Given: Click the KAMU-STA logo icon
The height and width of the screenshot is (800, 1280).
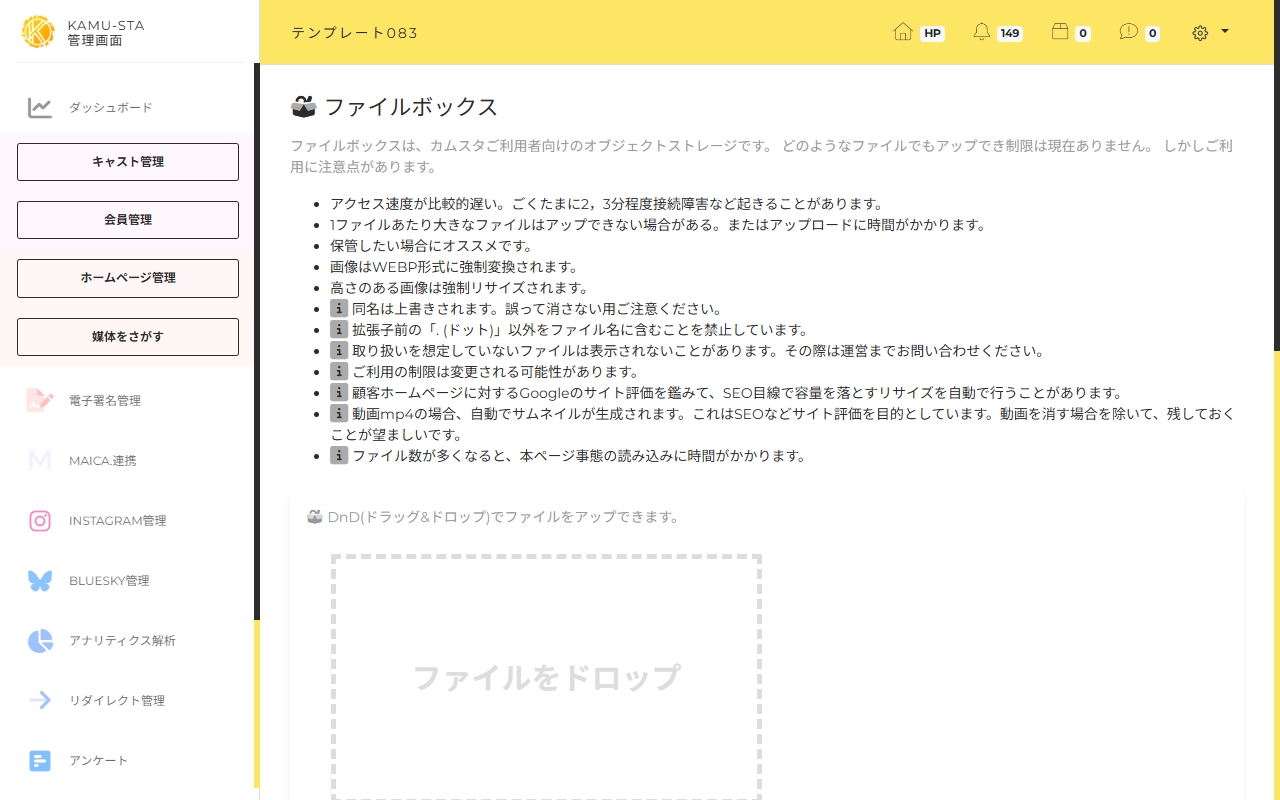Looking at the screenshot, I should pos(38,32).
